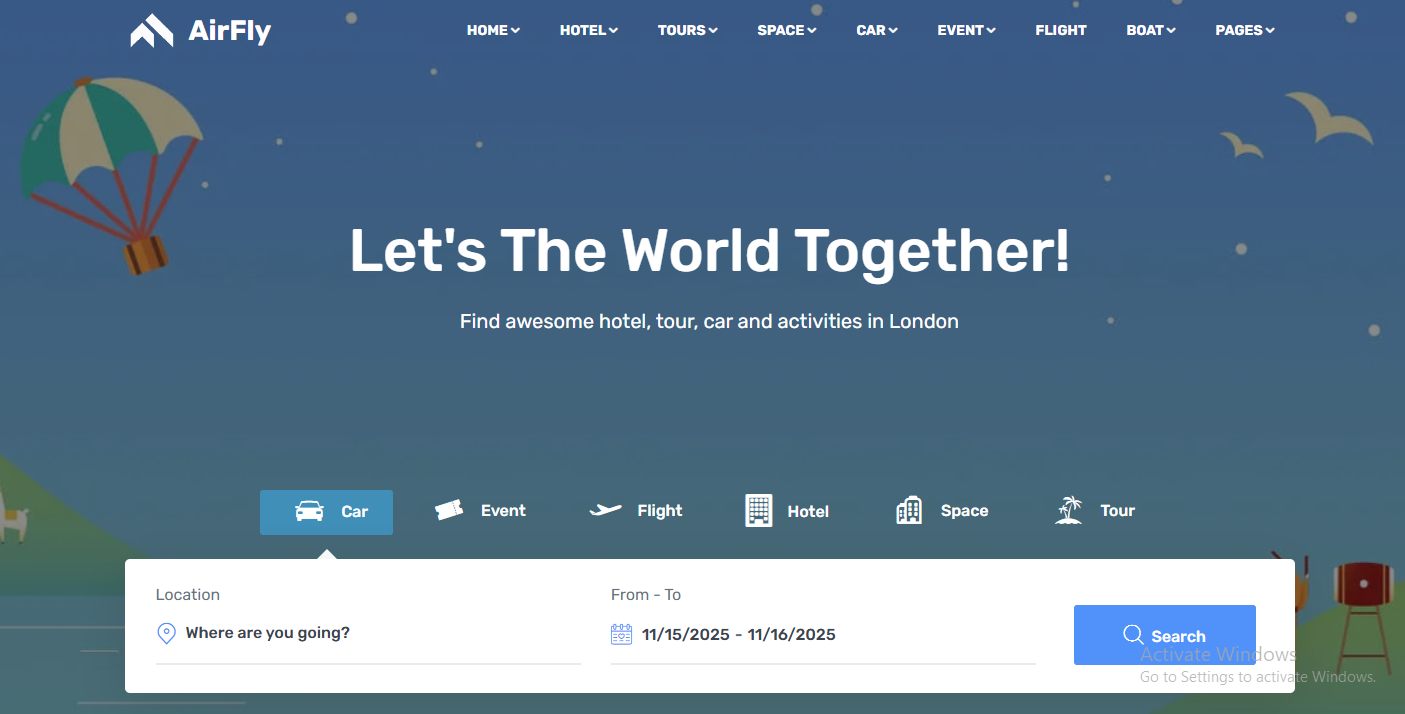Select the Flight airplane icon

[606, 510]
